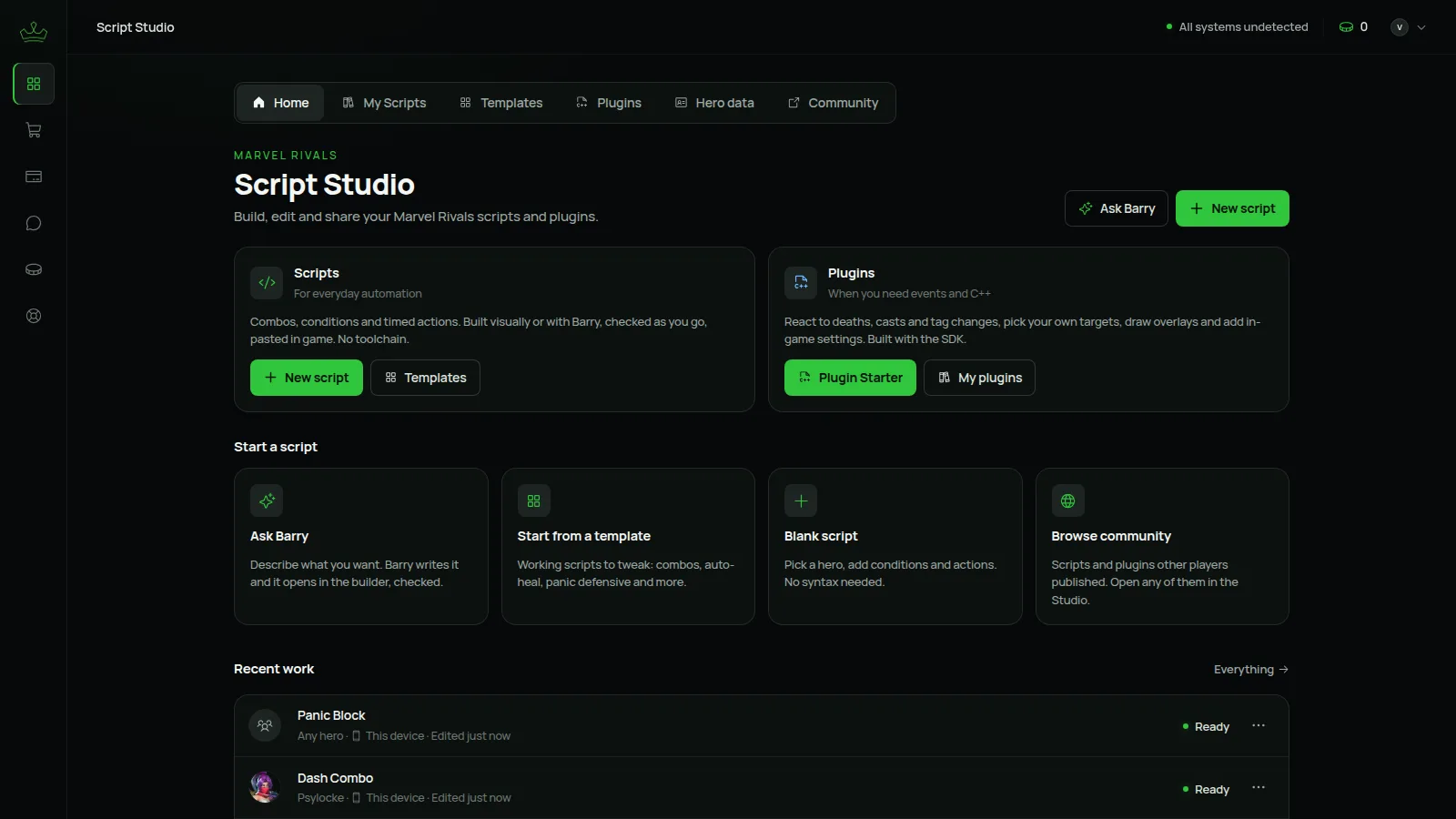Viewport: 1456px width, 819px height.
Task: Click the coin balance icon in header
Action: (x=1346, y=27)
